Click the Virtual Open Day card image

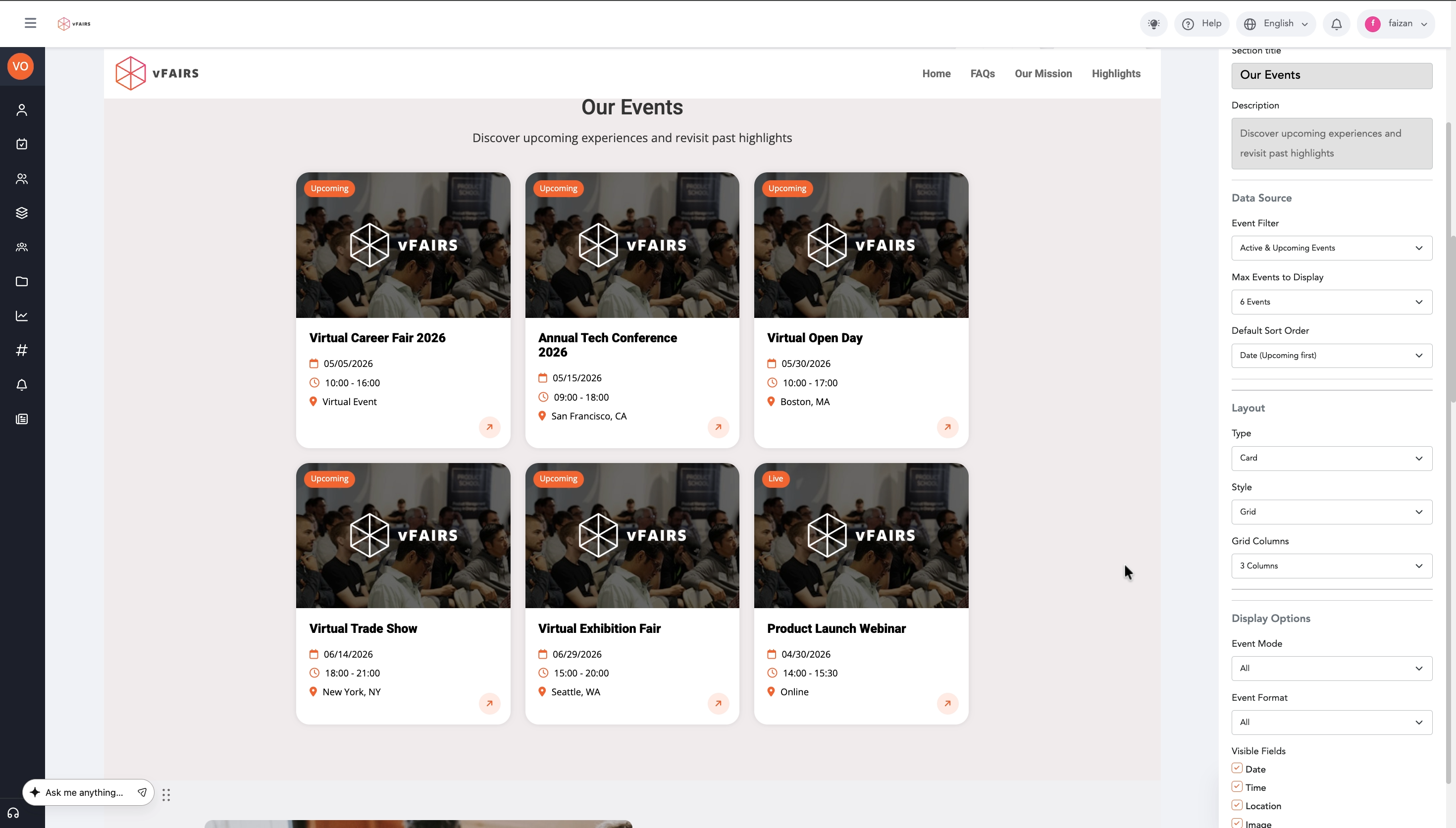coord(861,245)
